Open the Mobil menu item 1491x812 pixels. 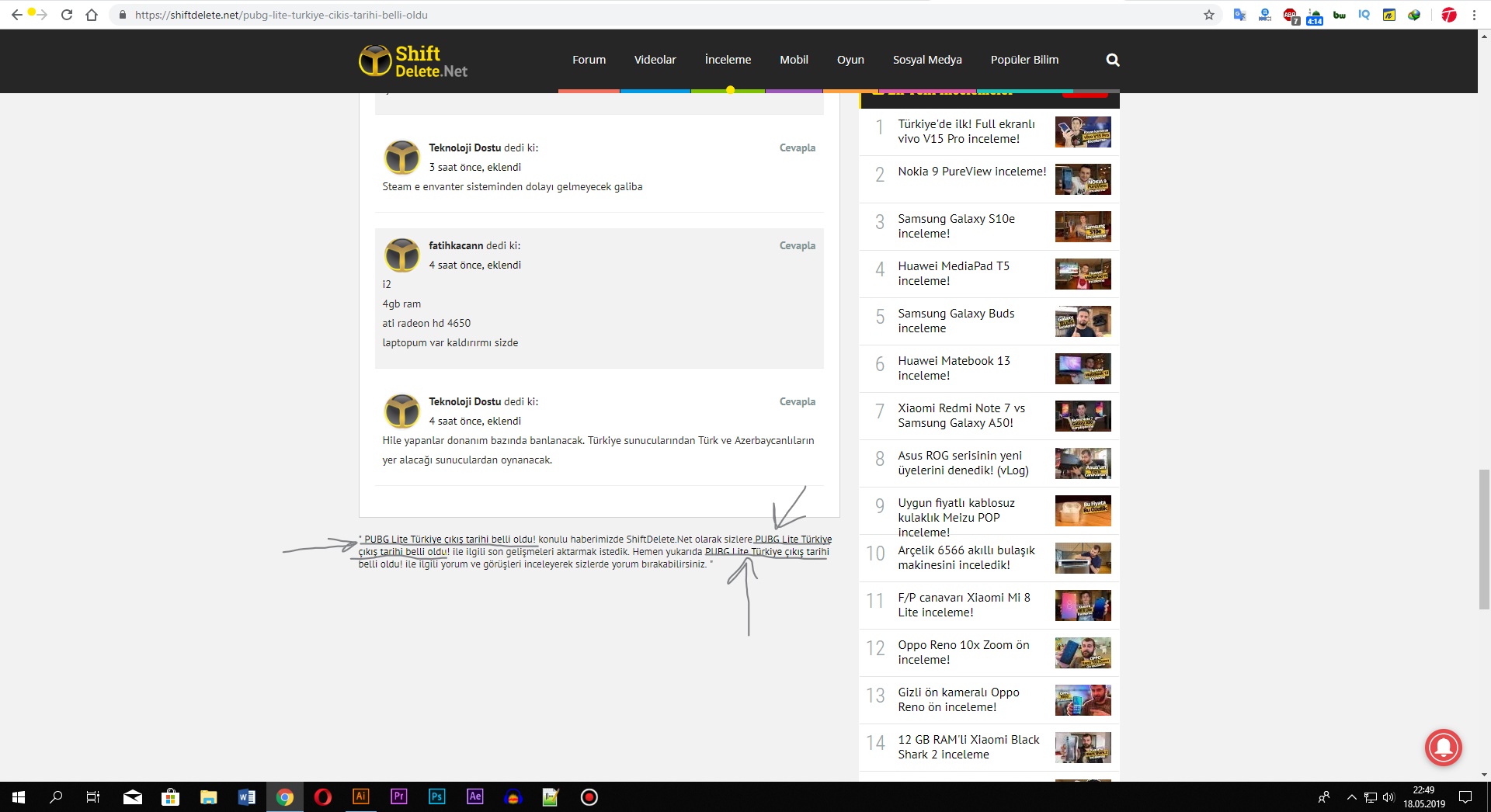coord(794,60)
